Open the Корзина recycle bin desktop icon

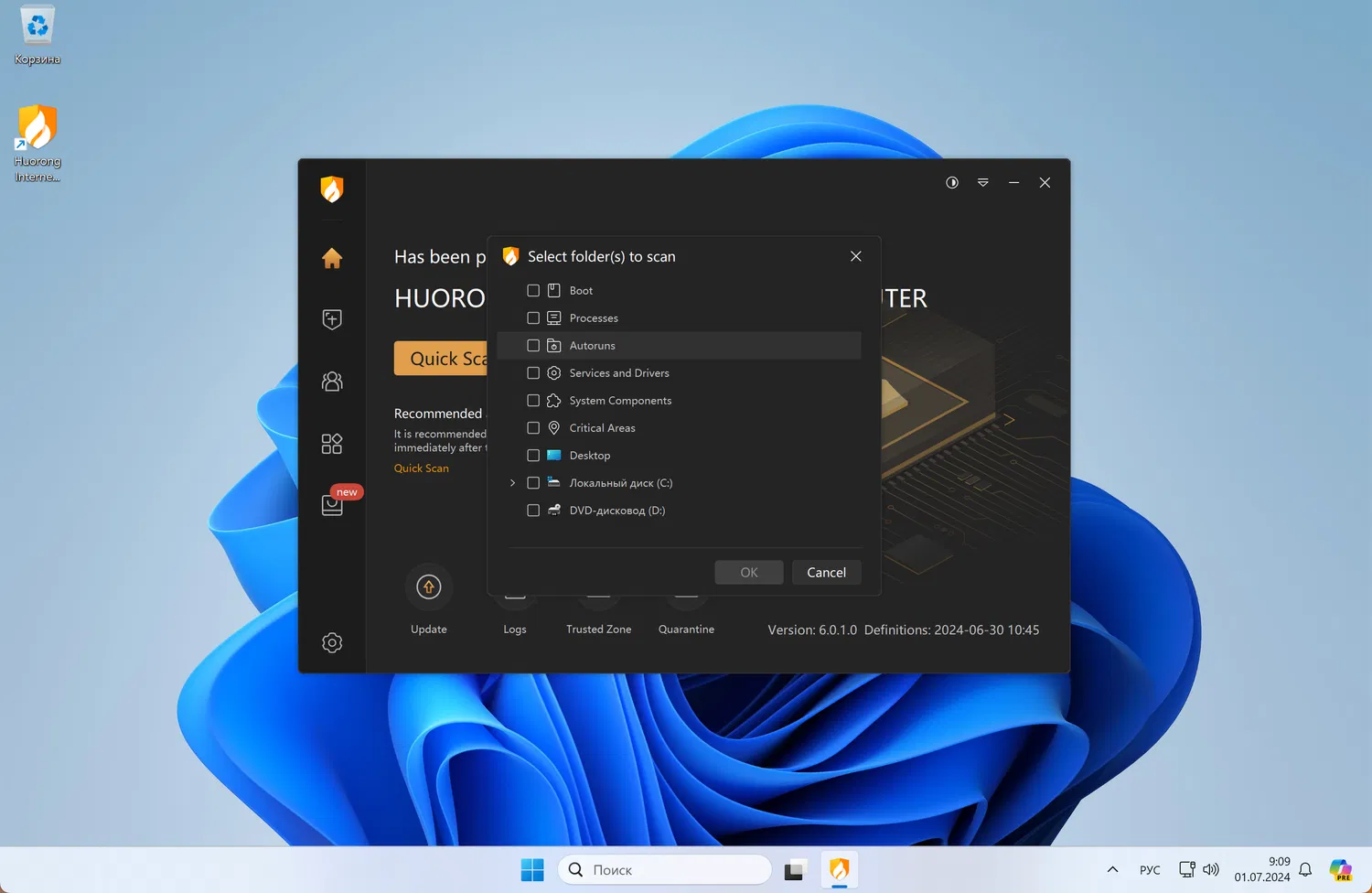pos(38,37)
